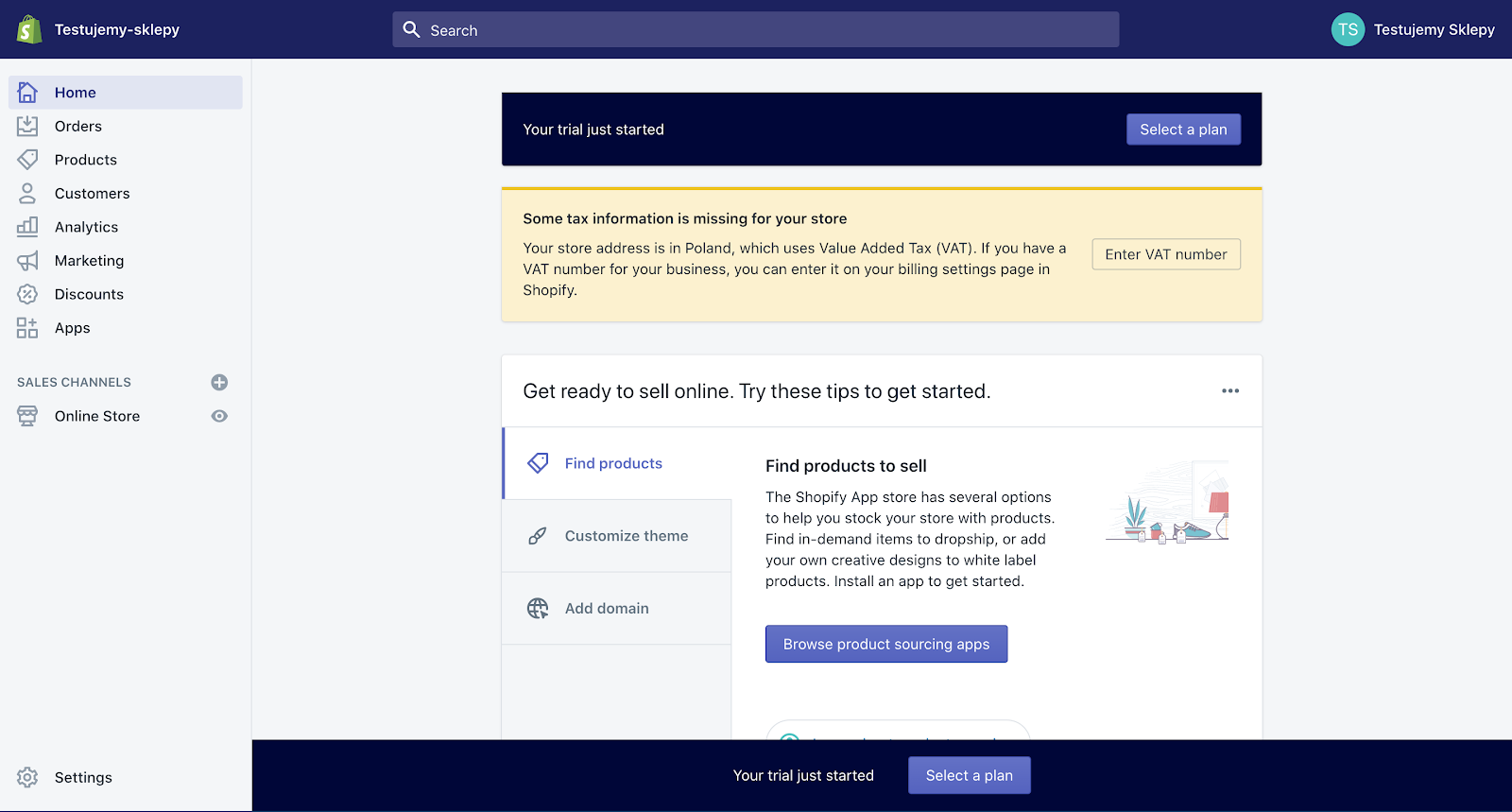Open the Shopify logo home shortcut
This screenshot has height=812, width=1512.
27,28
